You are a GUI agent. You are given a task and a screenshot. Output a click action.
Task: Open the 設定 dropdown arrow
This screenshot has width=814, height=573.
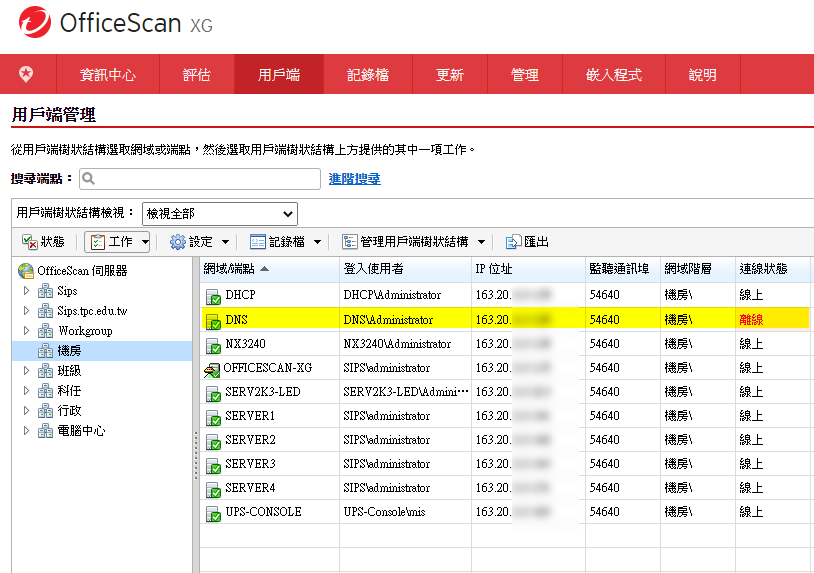225,242
